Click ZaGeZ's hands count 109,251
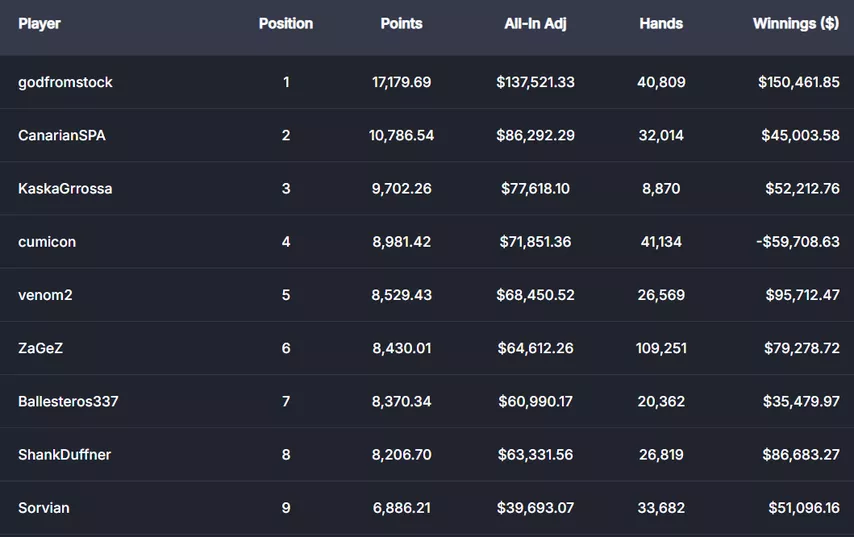854x537 pixels. click(x=661, y=348)
